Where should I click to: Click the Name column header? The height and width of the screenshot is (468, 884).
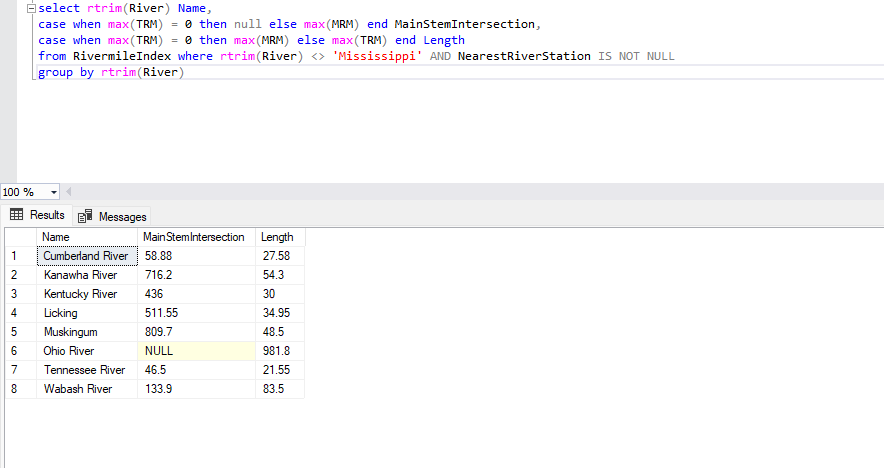click(87, 237)
